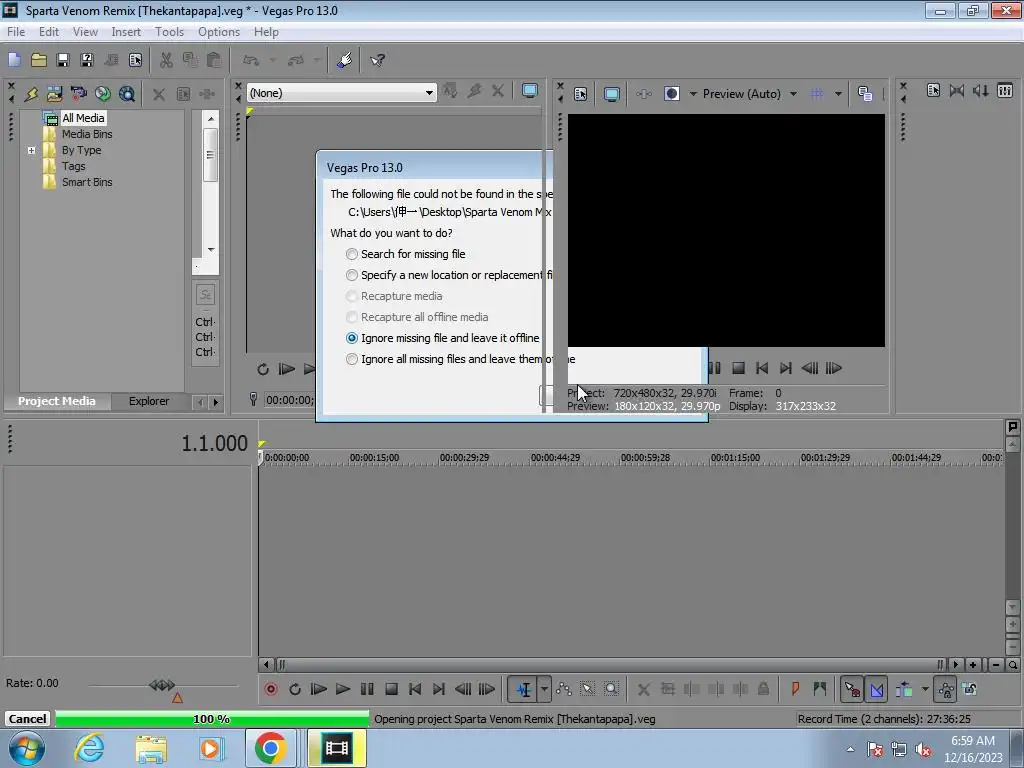Image resolution: width=1024 pixels, height=768 pixels.
Task: Open project Properties icon in main toolbar
Action: pos(135,60)
